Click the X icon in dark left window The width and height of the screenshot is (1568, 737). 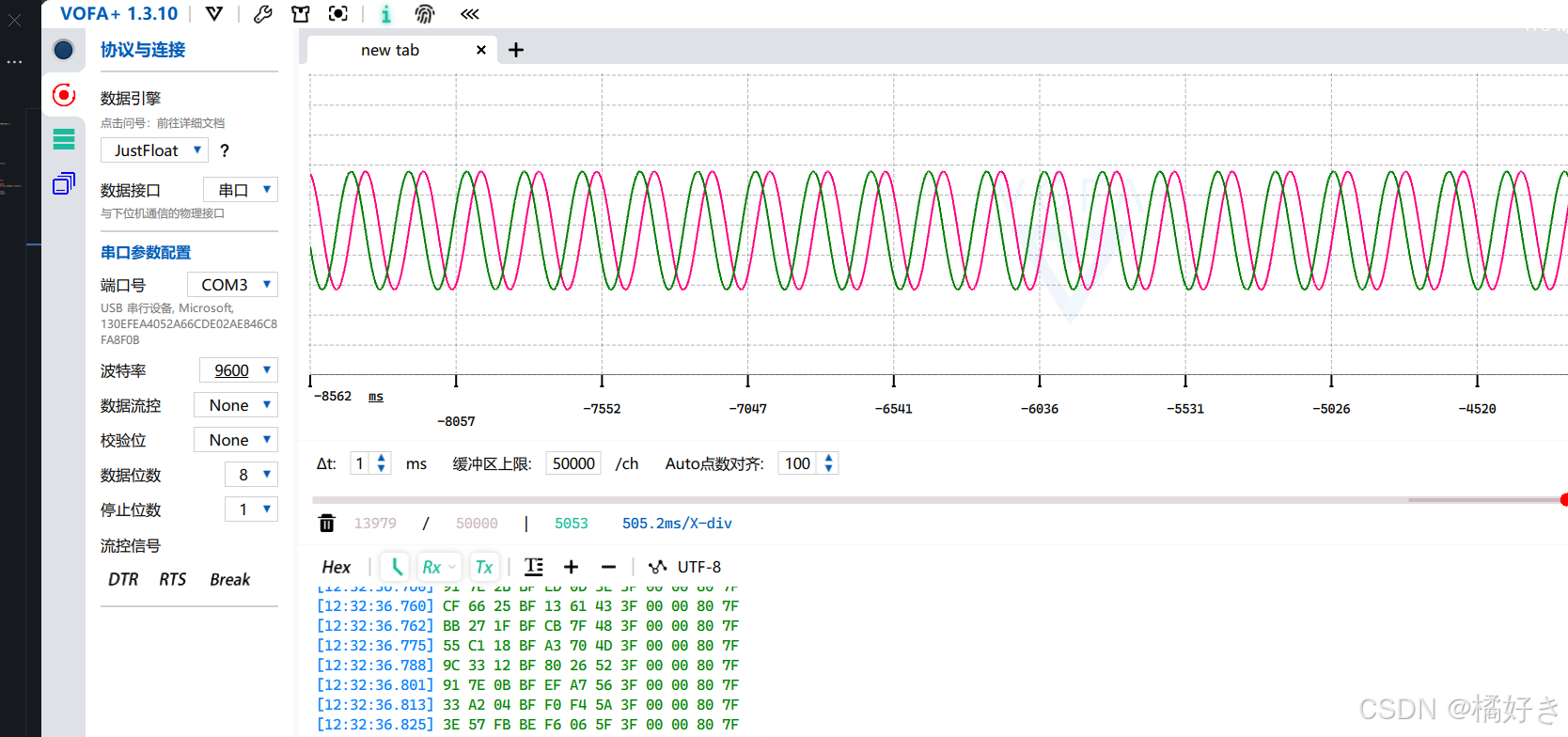pos(14,19)
